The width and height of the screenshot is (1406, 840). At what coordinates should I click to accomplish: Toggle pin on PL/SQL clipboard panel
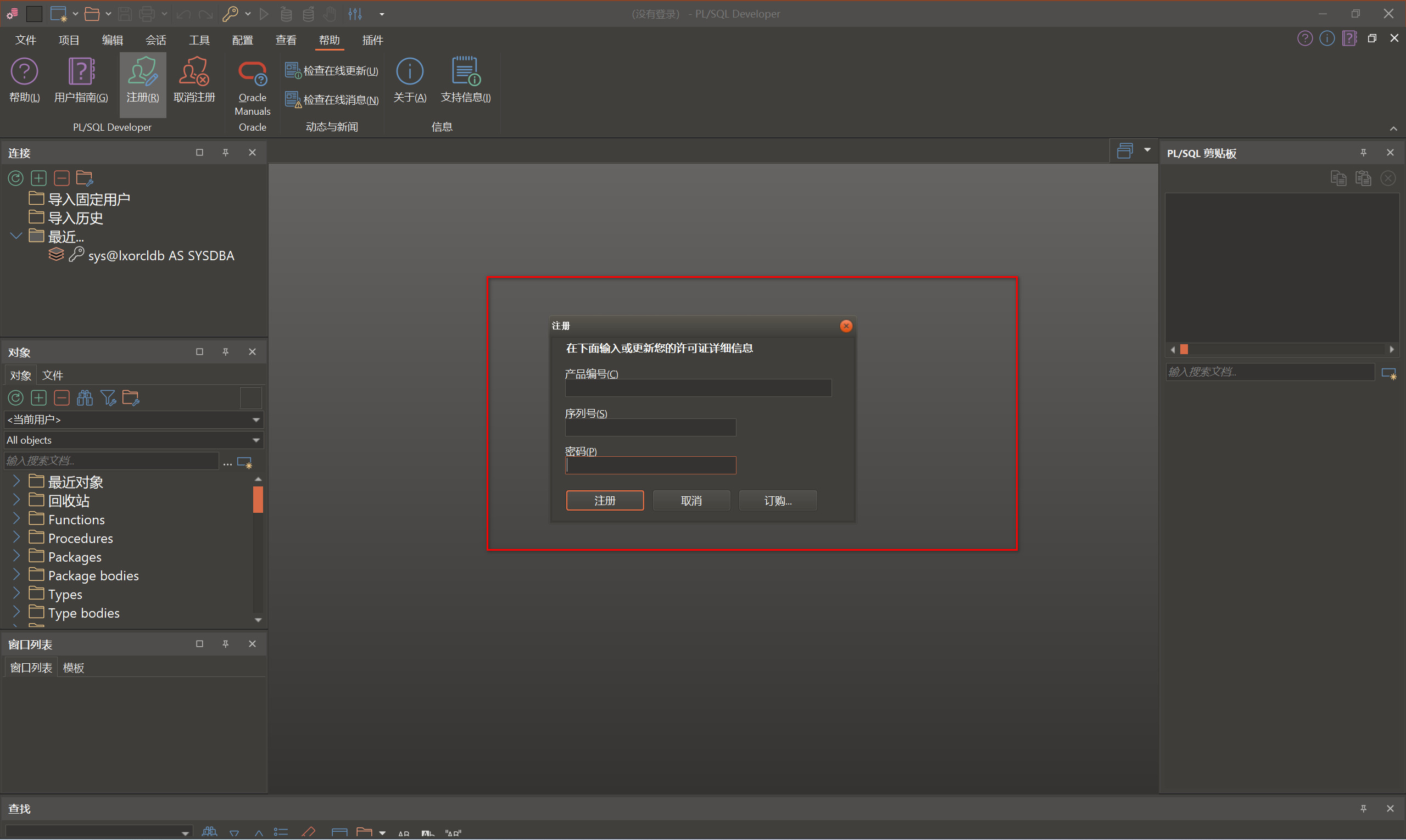click(1364, 153)
